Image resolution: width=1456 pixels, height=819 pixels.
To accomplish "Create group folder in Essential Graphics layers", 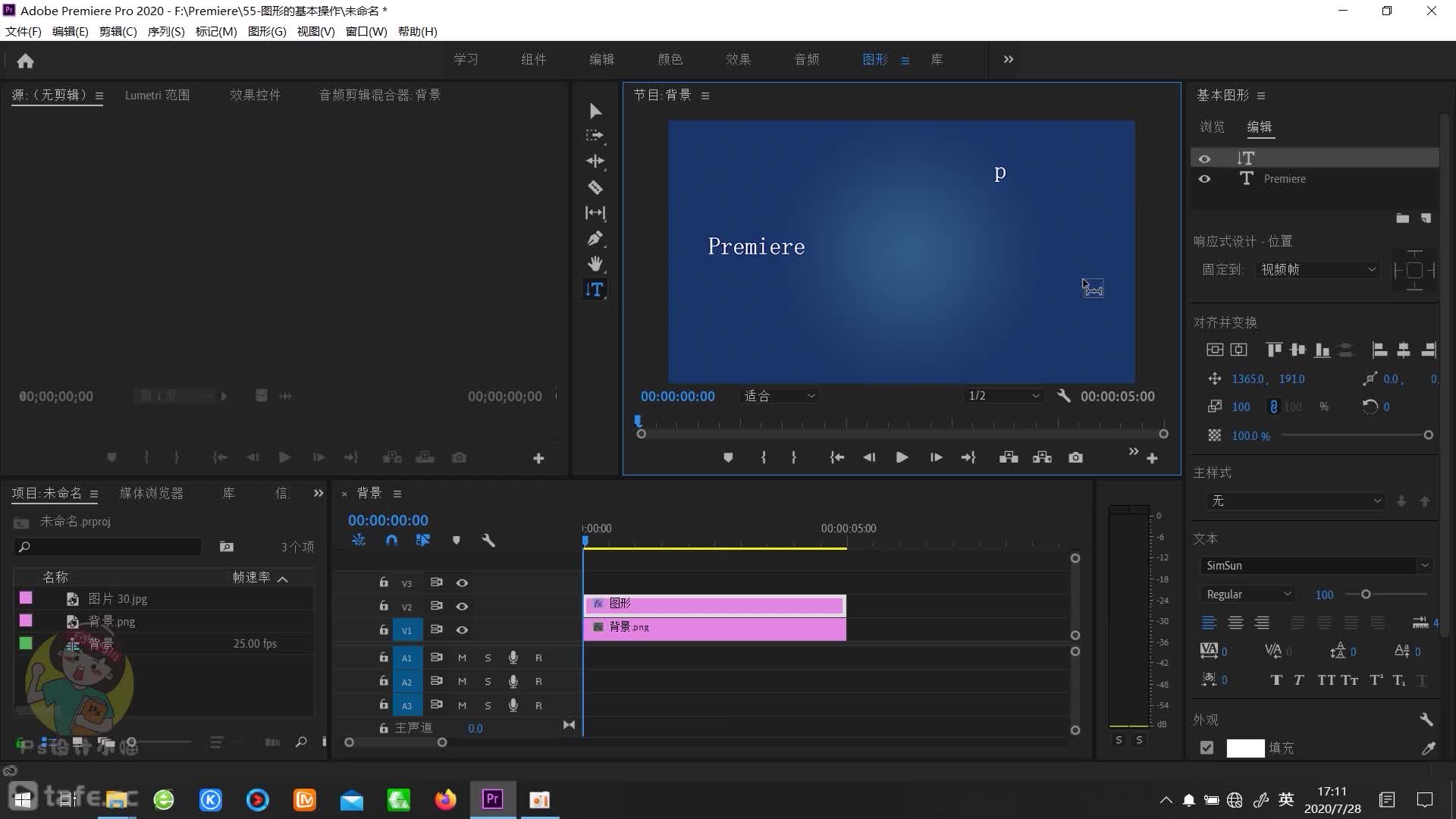I will (x=1403, y=218).
